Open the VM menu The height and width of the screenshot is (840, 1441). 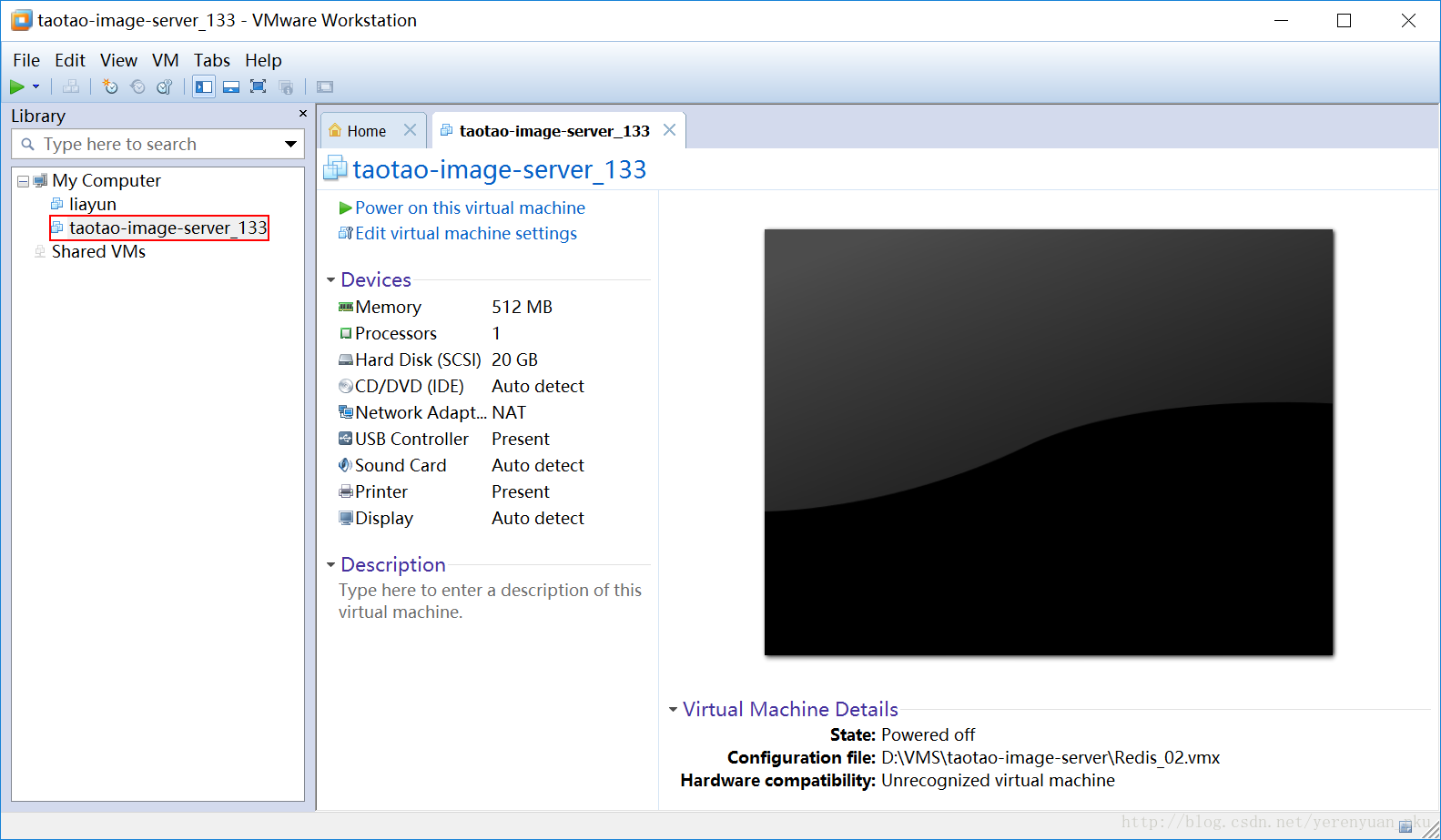pos(165,60)
